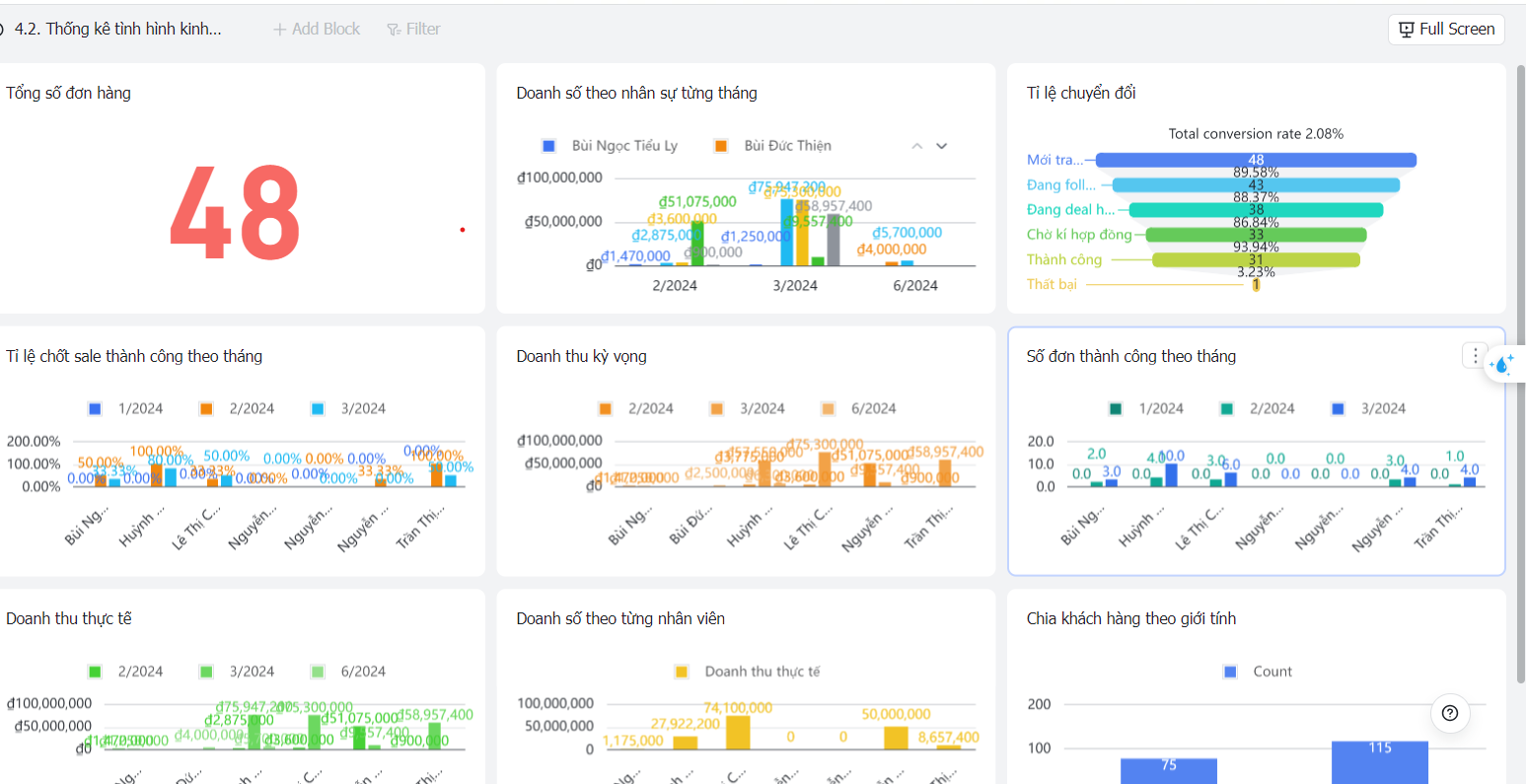1526x784 pixels.
Task: Click the Doanh số theo từng nhân viên title
Action: point(620,618)
